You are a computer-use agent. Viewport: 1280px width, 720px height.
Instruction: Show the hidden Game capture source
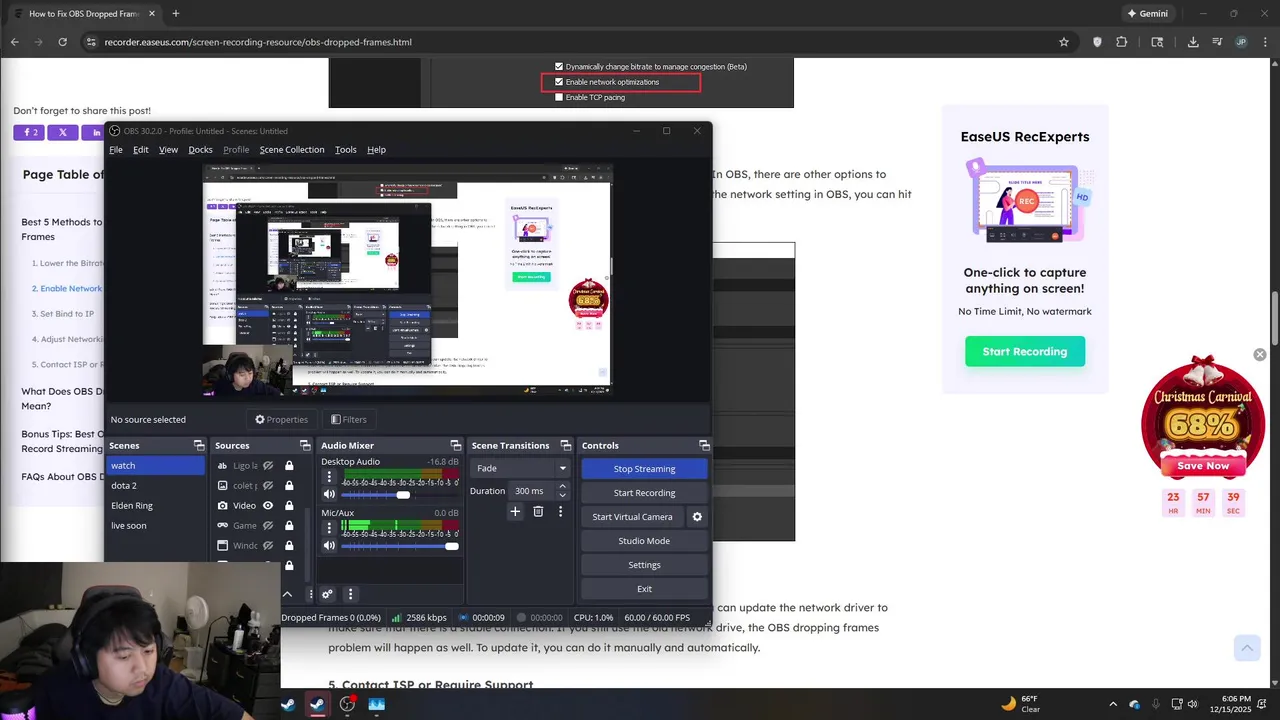268,525
